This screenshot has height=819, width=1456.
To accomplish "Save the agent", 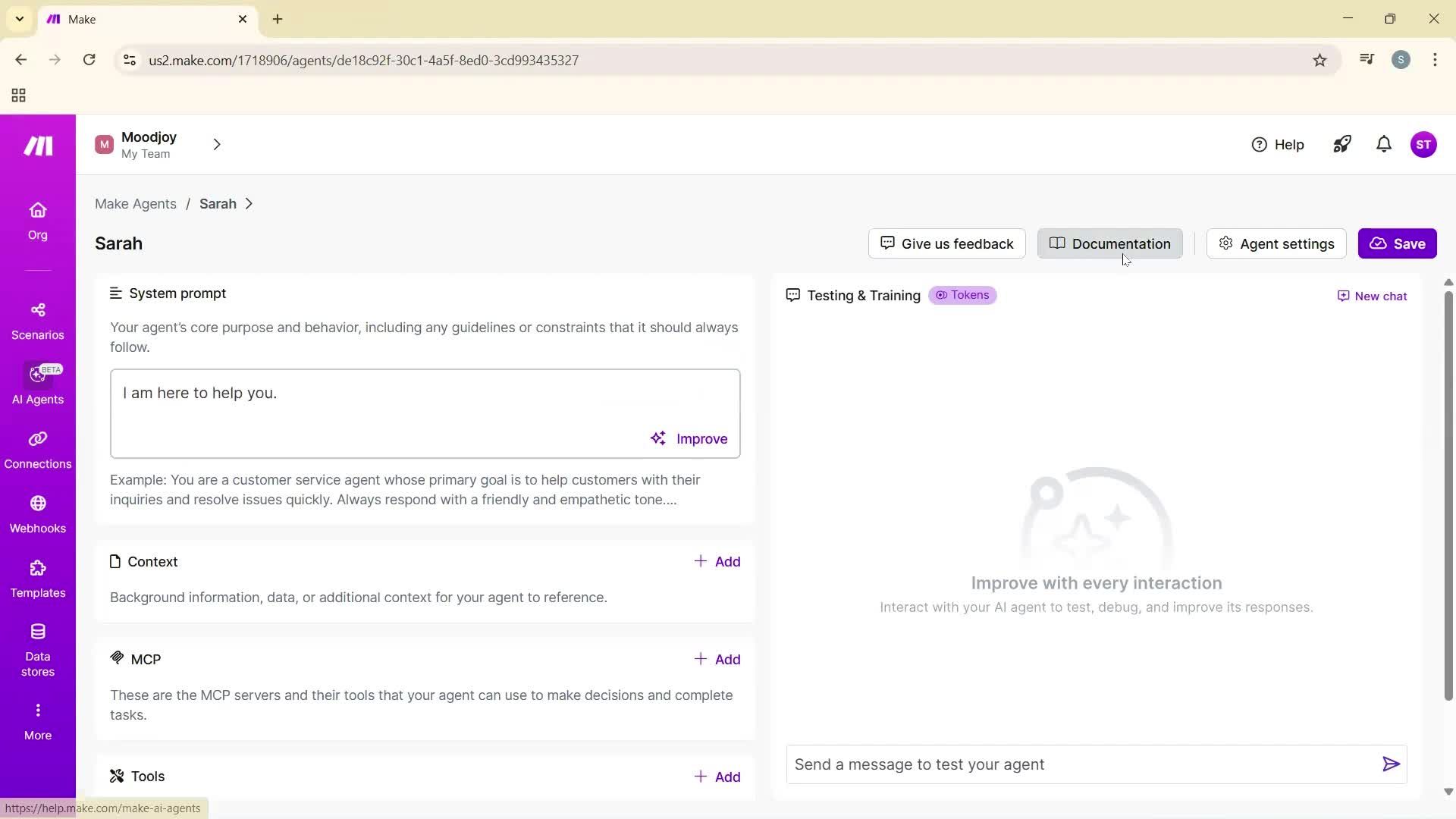I will coord(1396,243).
